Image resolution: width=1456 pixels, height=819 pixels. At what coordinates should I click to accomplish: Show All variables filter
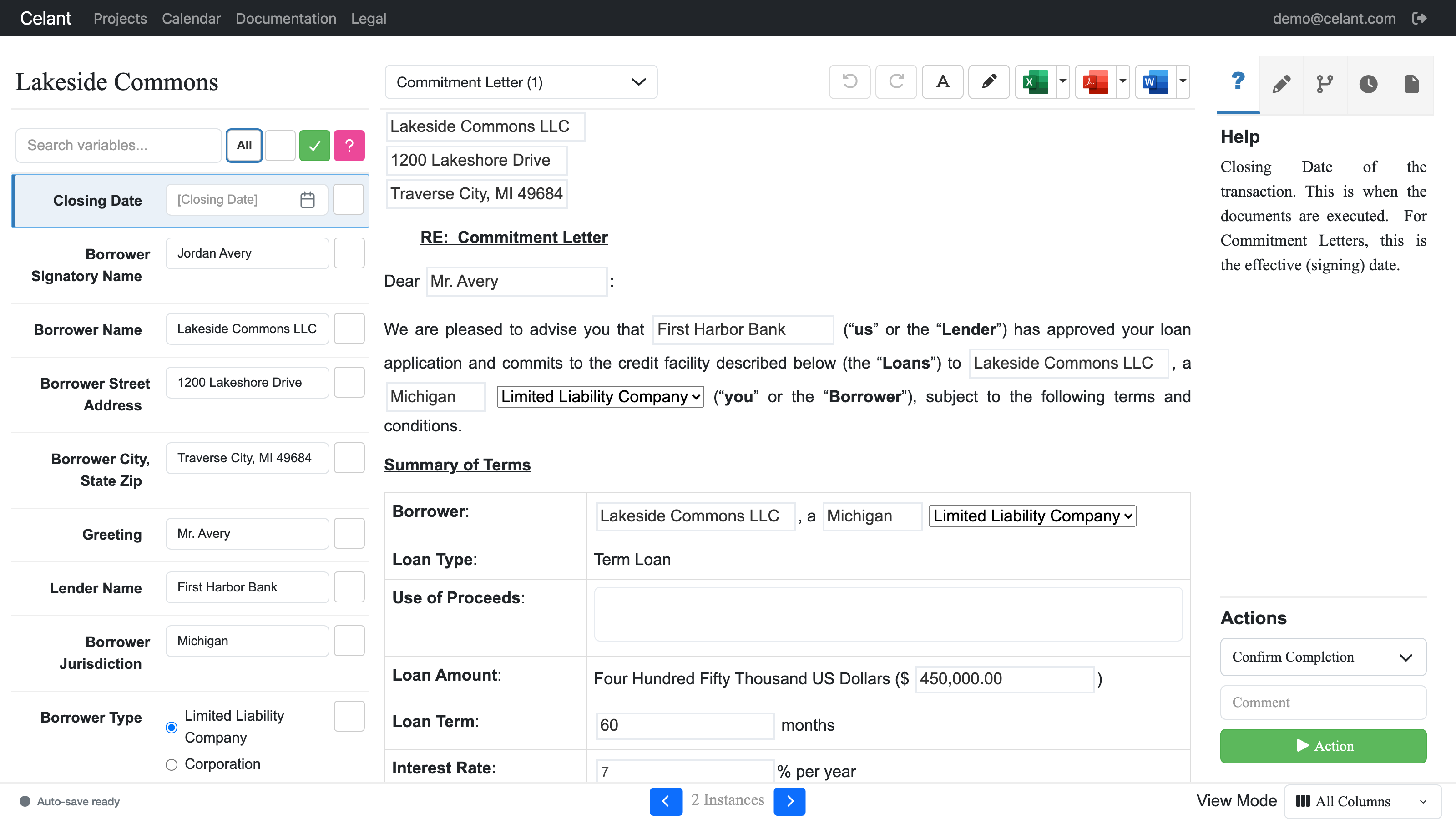coord(244,145)
